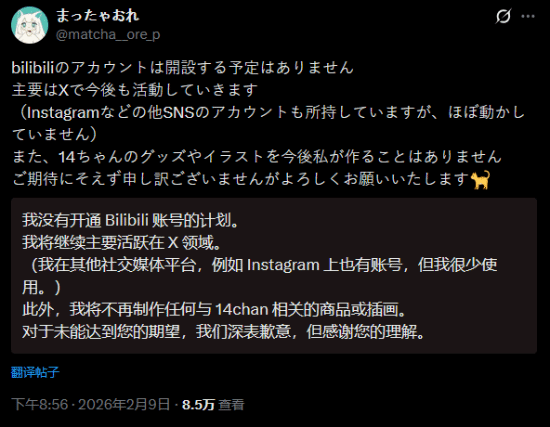Click the line 主要はXで今後も活動していきます
The height and width of the screenshot is (427, 550).
[135, 90]
